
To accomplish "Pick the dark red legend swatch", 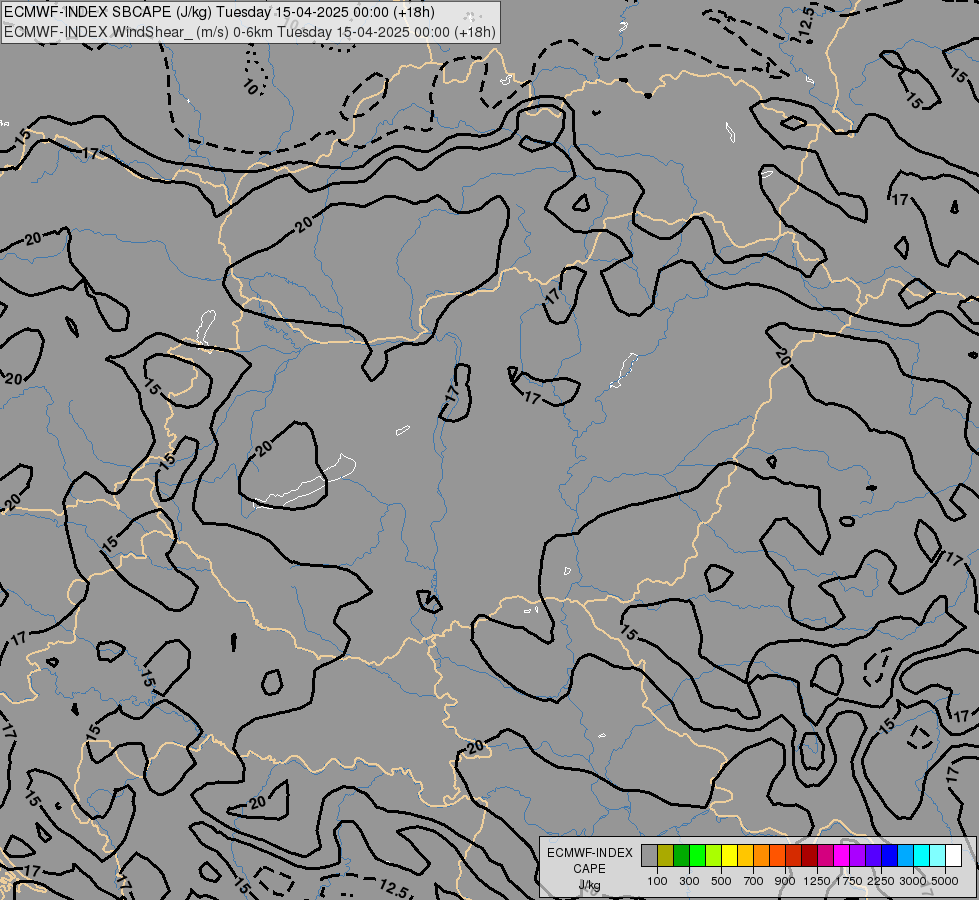I will click(x=809, y=855).
